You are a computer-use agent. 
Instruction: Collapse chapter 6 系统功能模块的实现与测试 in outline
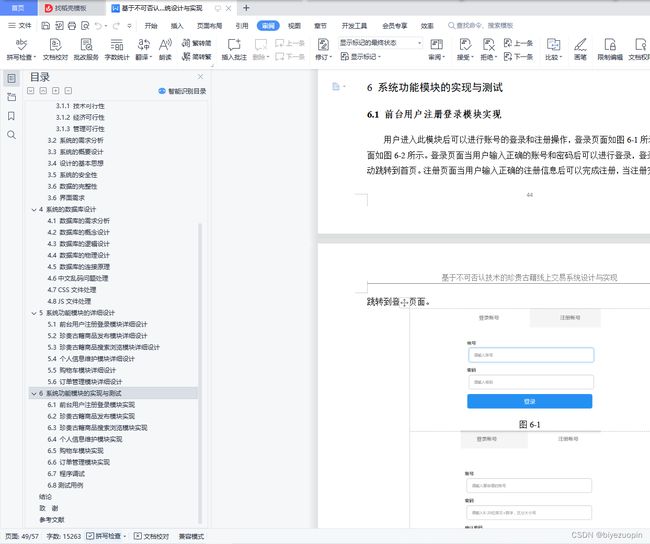[x=34, y=393]
